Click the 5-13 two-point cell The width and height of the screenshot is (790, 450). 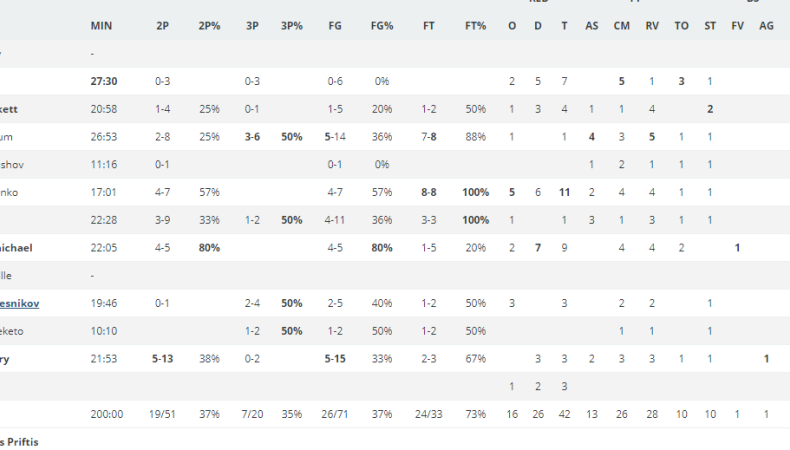pos(162,359)
